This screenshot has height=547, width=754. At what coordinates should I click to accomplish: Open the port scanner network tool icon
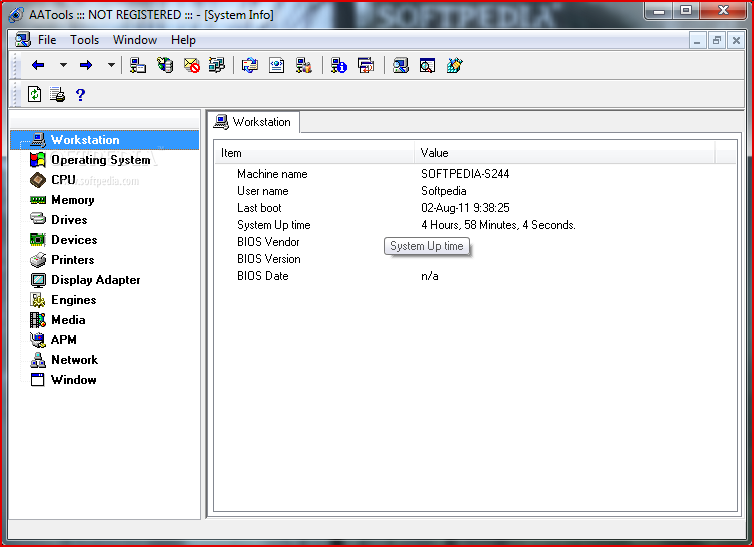(x=138, y=65)
